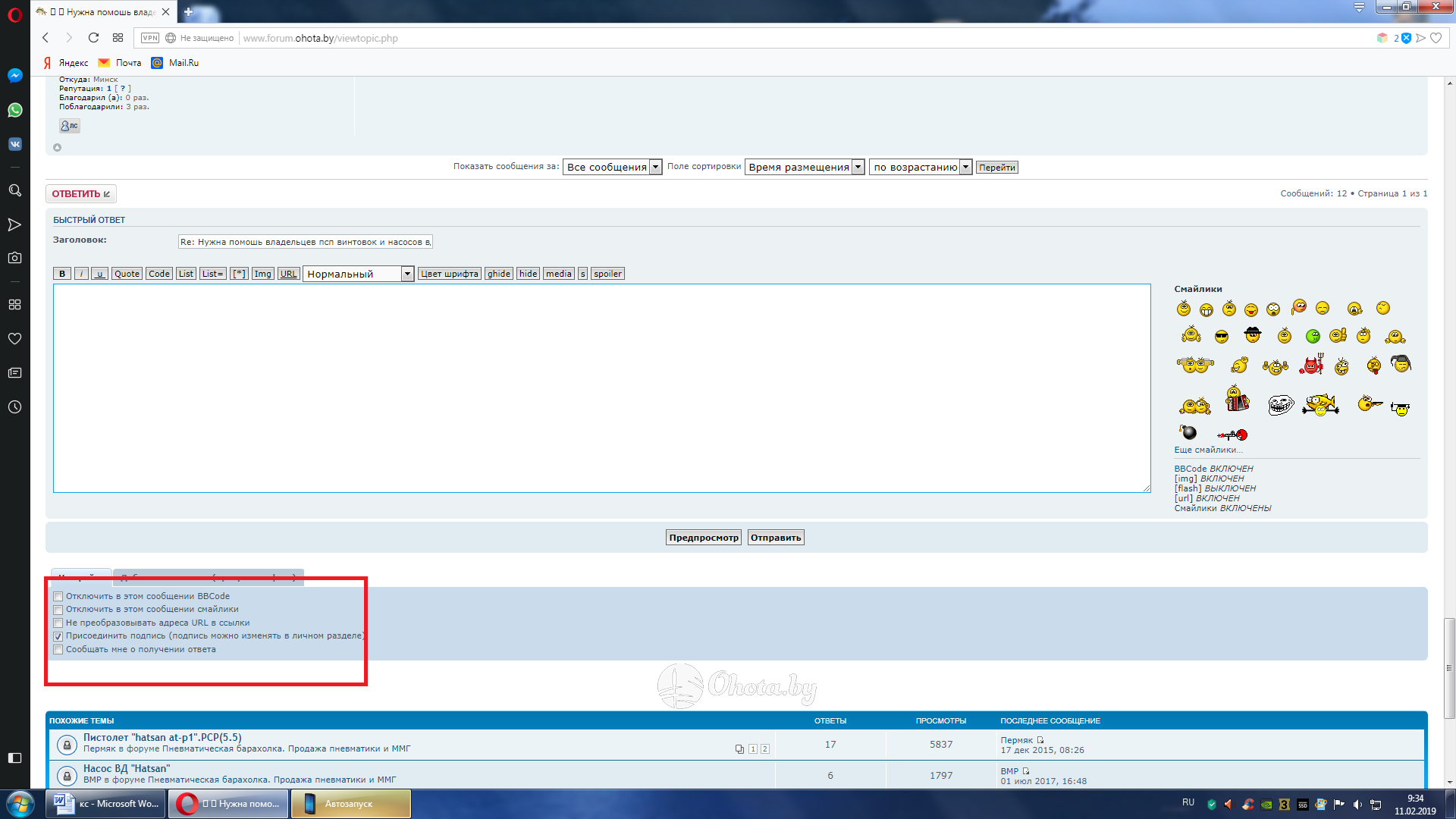1456x819 pixels.
Task: Reload the page with refresh icon
Action: pos(93,38)
